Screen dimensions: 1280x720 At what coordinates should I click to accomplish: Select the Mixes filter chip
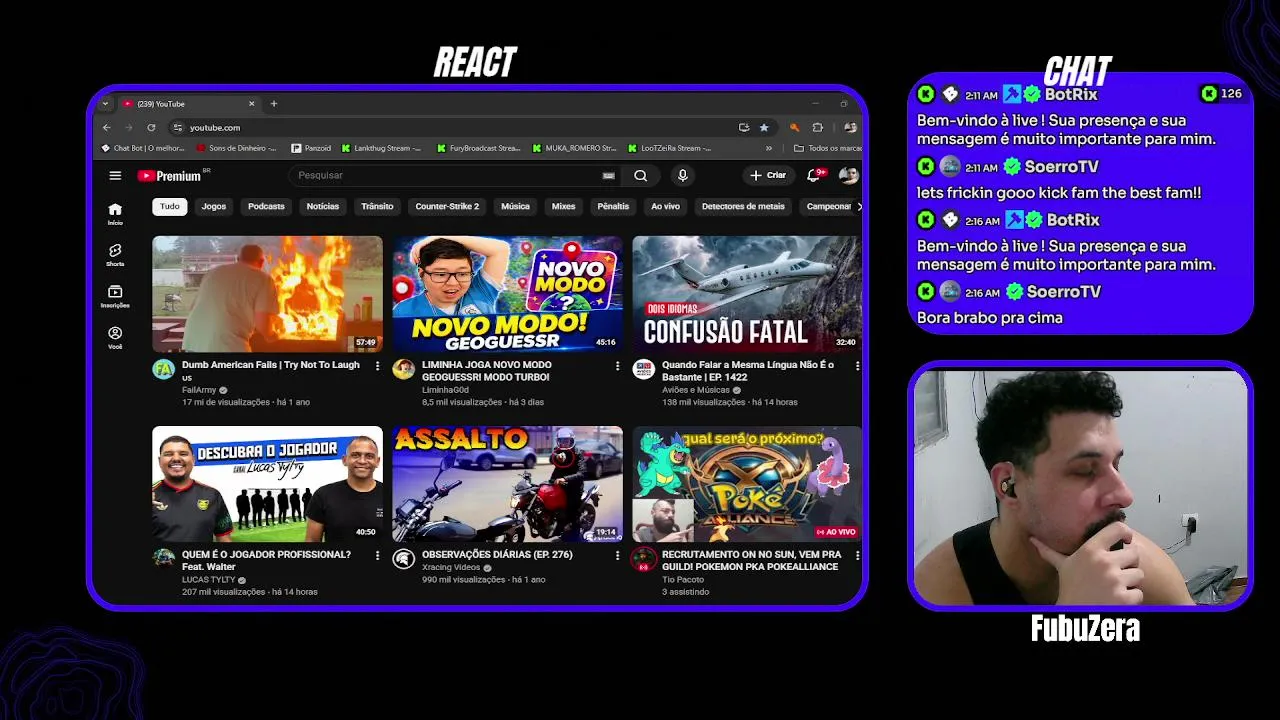[564, 206]
